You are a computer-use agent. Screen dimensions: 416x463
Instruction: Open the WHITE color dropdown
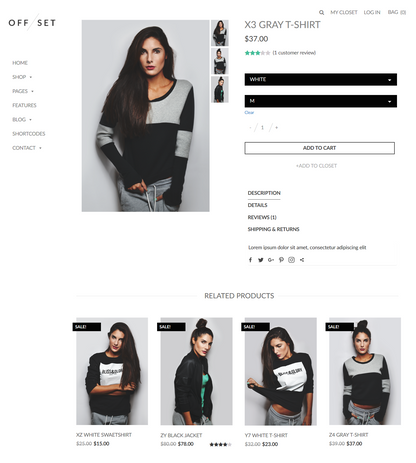321,79
